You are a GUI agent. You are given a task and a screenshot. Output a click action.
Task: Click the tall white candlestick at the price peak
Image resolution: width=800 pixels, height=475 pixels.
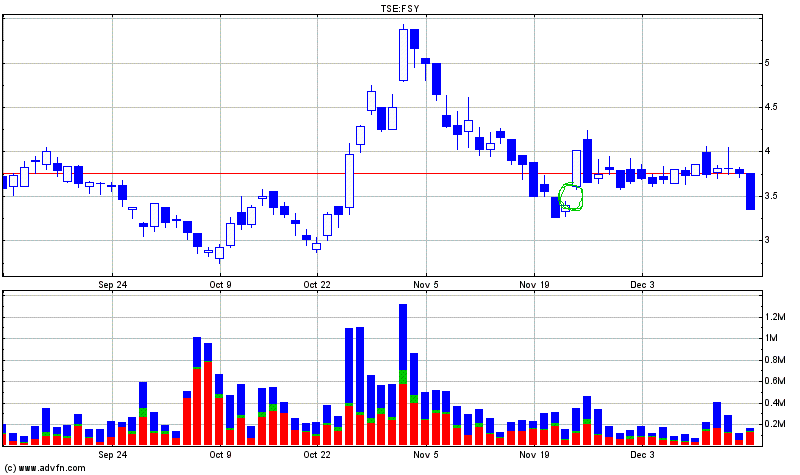[x=403, y=55]
